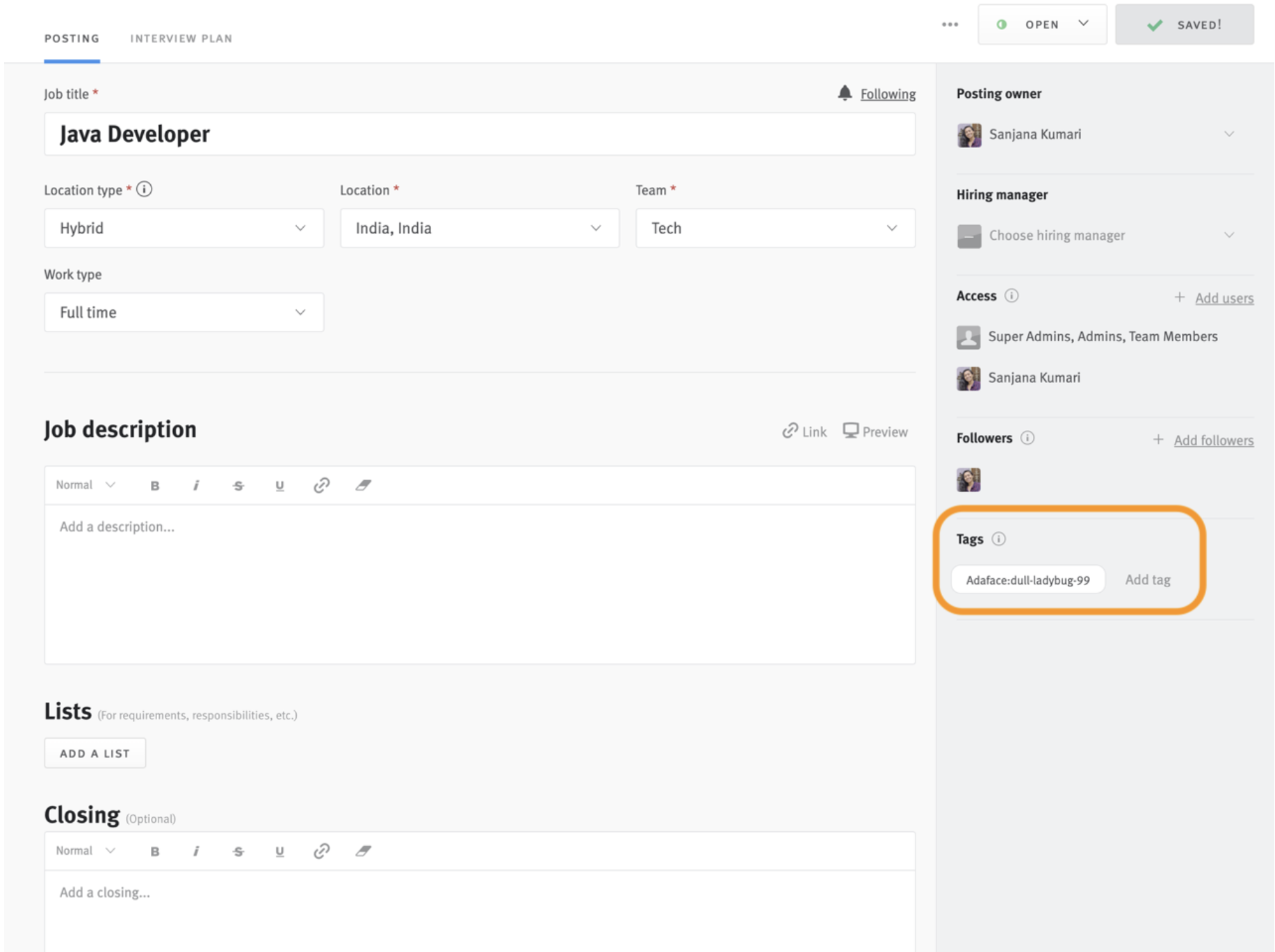Apply italic formatting in the Closing editor
The image size is (1275, 952).
click(197, 851)
